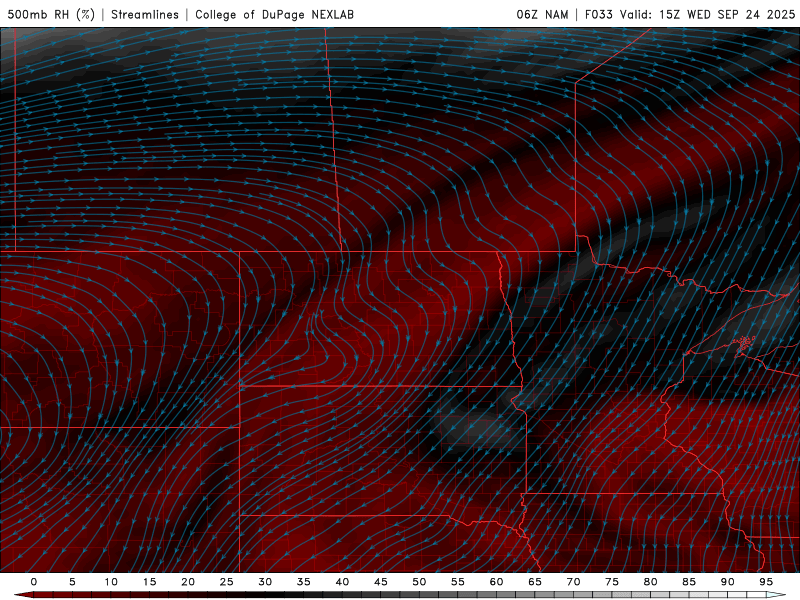Image resolution: width=800 pixels, height=600 pixels.
Task: Click the '55' colorbar scale label
Action: pos(458,582)
